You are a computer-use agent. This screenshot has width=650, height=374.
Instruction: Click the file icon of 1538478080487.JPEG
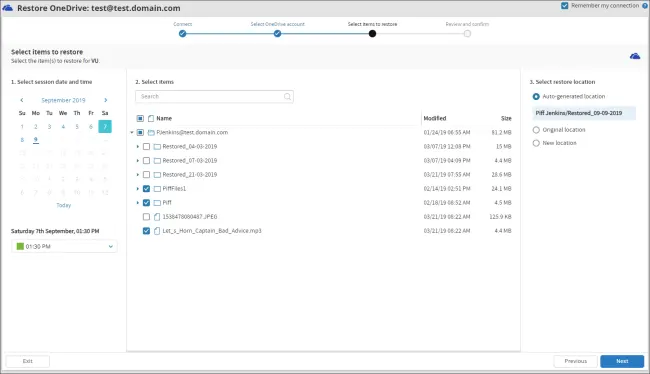pyautogui.click(x=157, y=217)
